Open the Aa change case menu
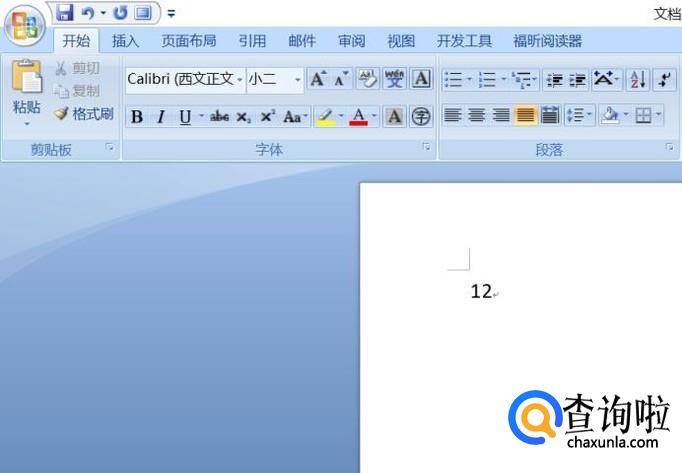 (x=295, y=117)
